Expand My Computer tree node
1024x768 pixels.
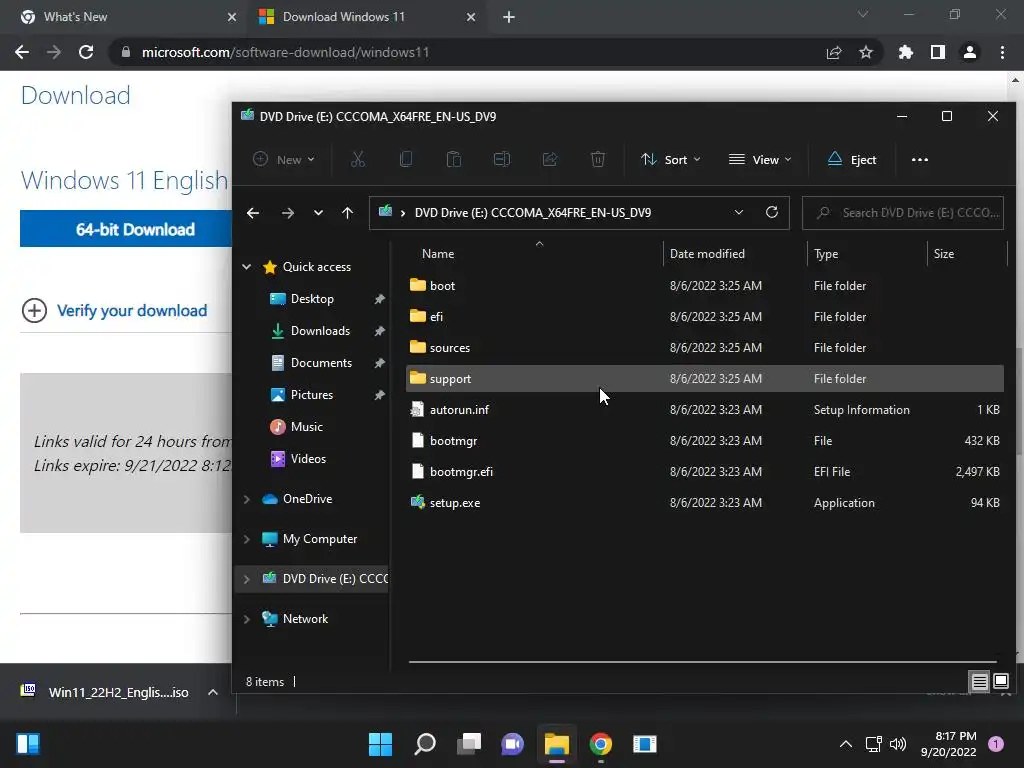246,539
